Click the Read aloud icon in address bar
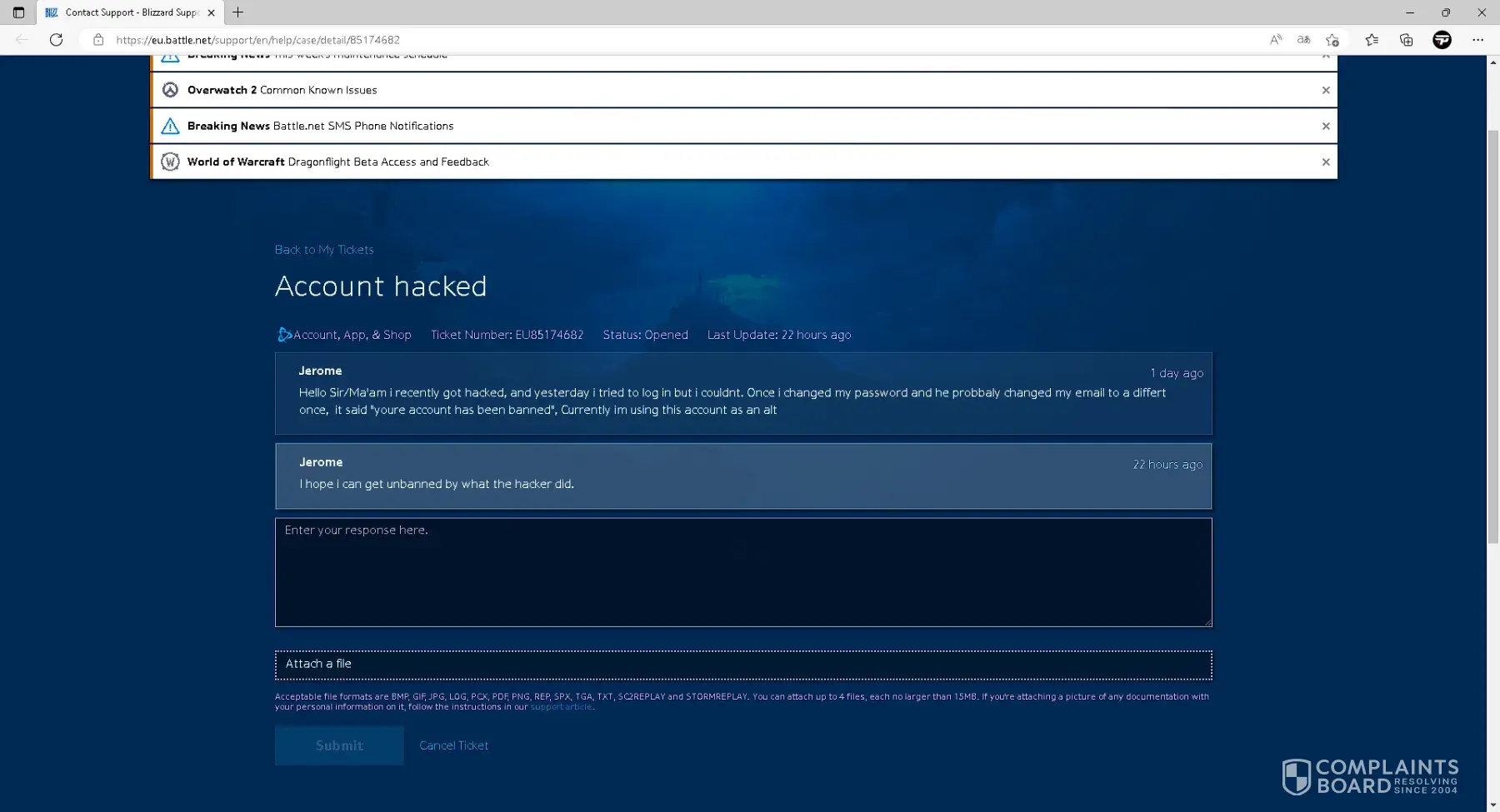Image resolution: width=1500 pixels, height=812 pixels. pyautogui.click(x=1276, y=40)
